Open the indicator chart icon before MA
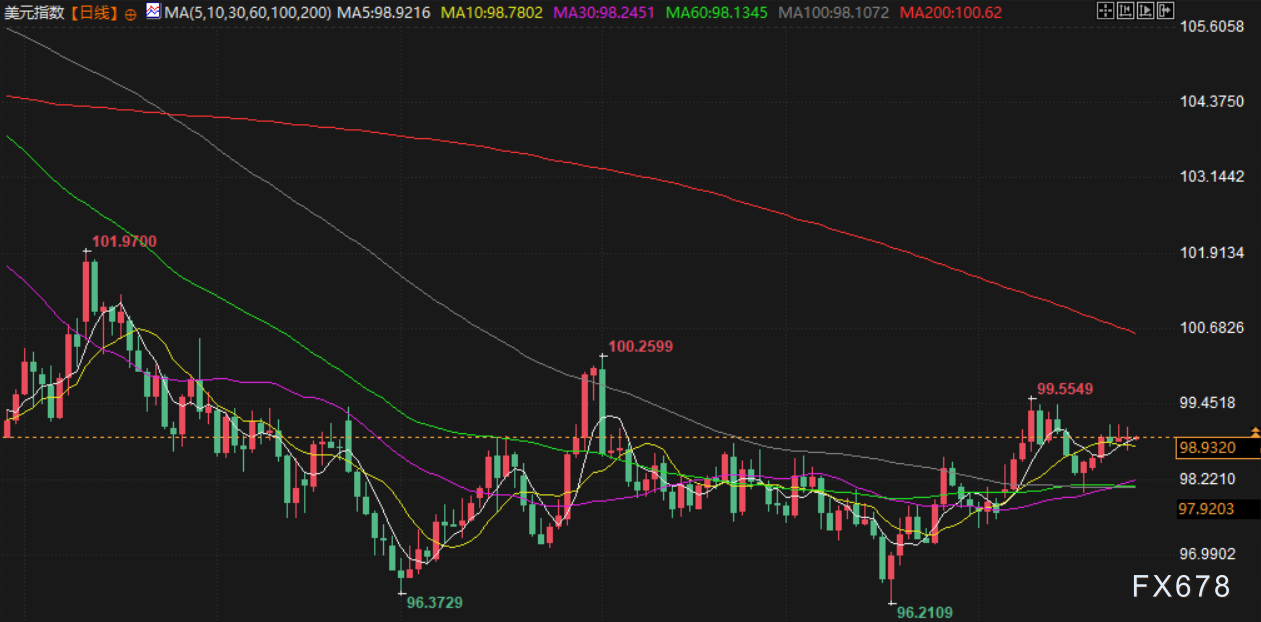 coord(152,12)
